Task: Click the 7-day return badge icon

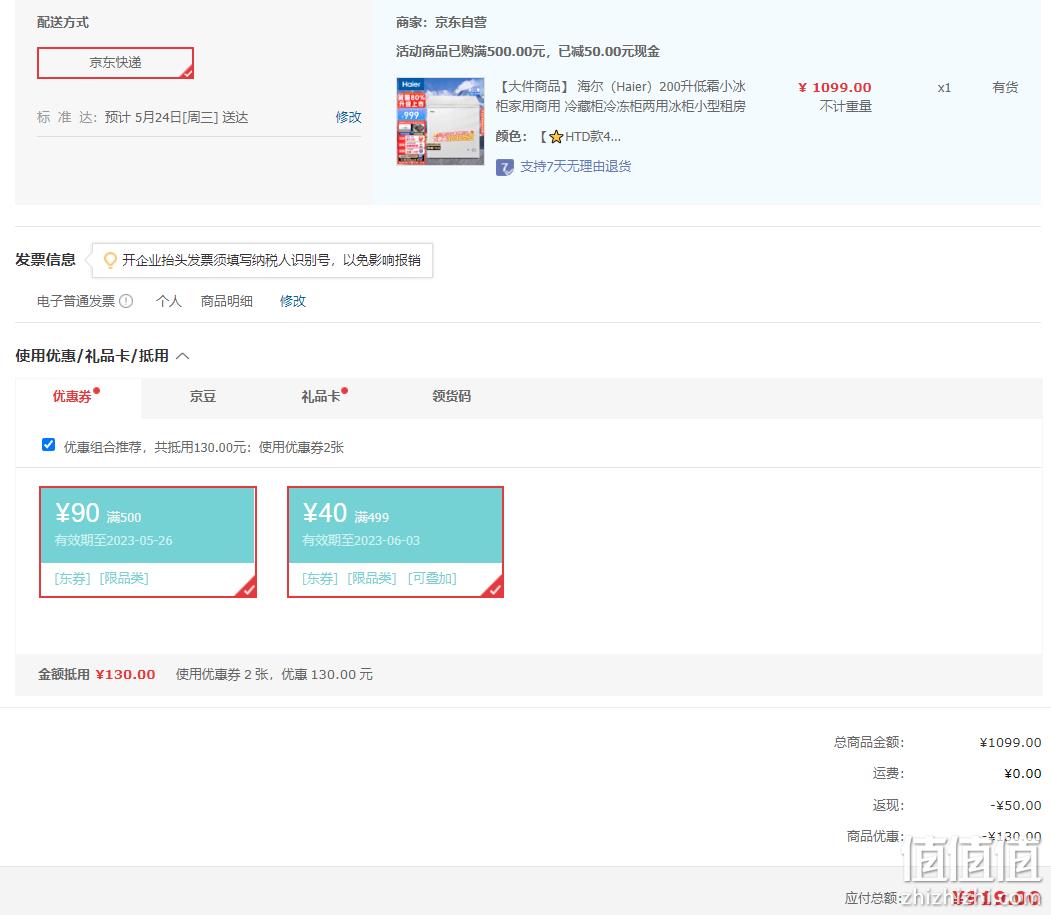Action: coord(505,167)
